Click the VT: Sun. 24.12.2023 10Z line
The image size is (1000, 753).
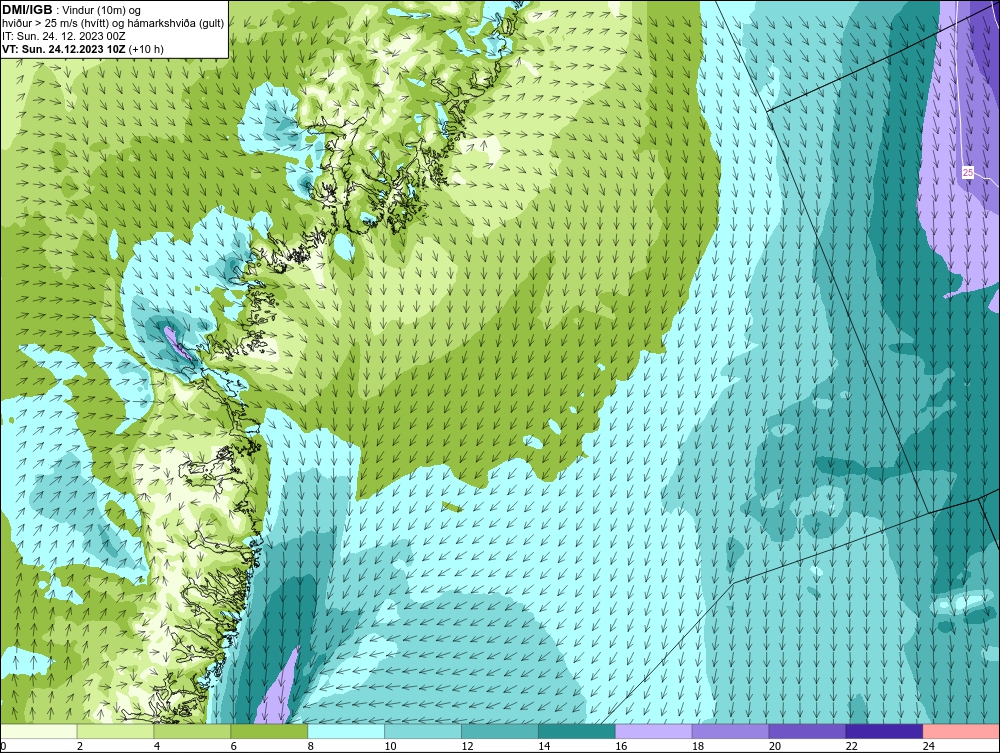pyautogui.click(x=83, y=49)
